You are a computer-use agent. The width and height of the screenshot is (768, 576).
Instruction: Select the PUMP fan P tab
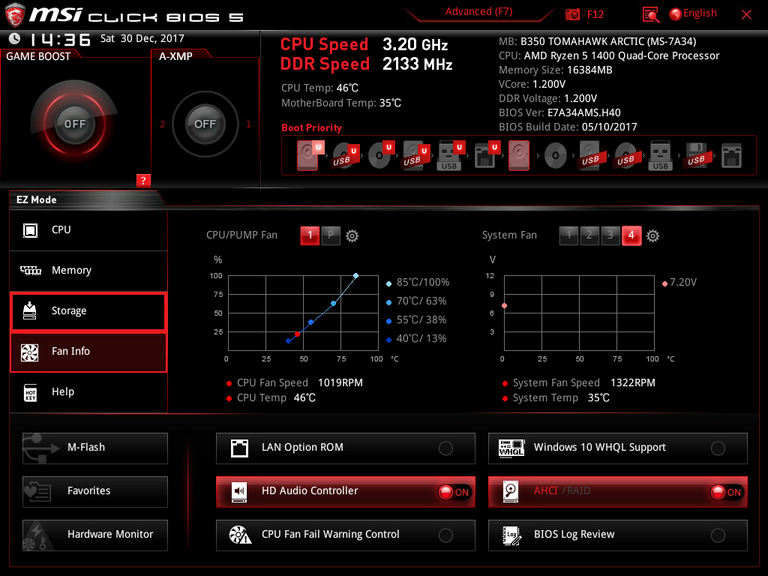tap(331, 236)
